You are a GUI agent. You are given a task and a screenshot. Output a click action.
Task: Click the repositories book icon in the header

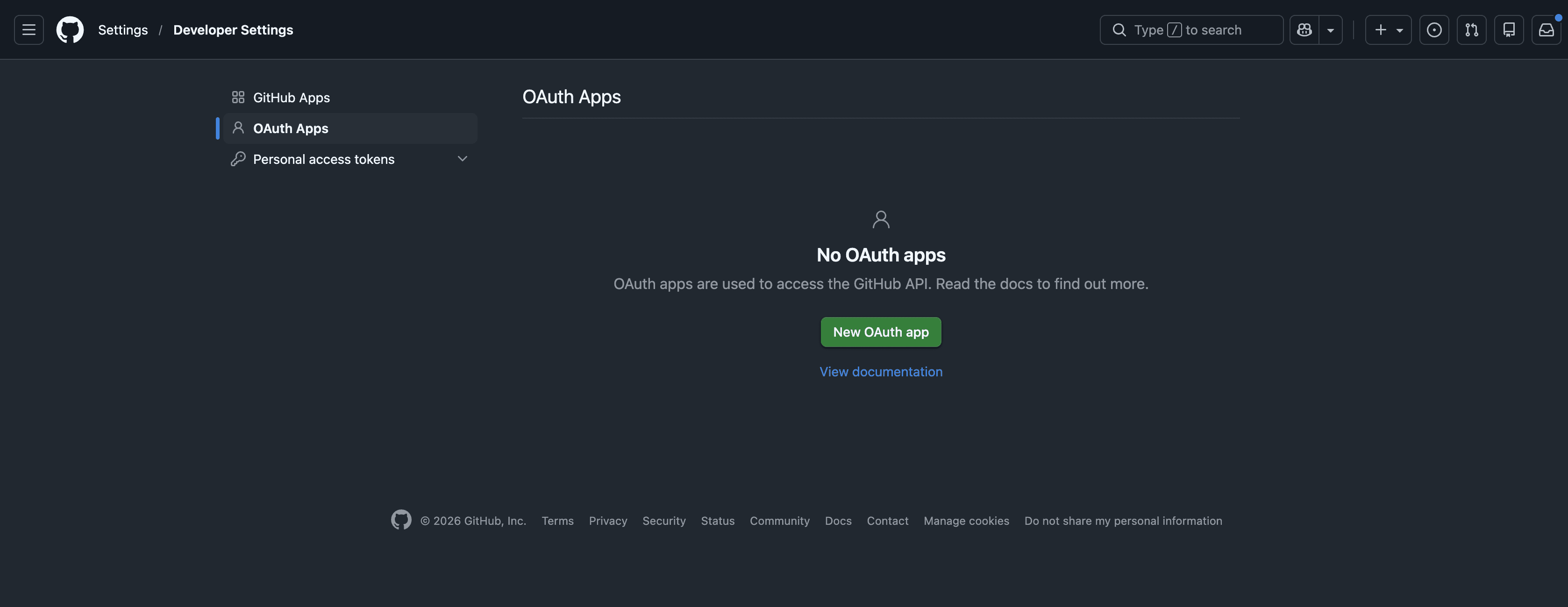pyautogui.click(x=1509, y=29)
